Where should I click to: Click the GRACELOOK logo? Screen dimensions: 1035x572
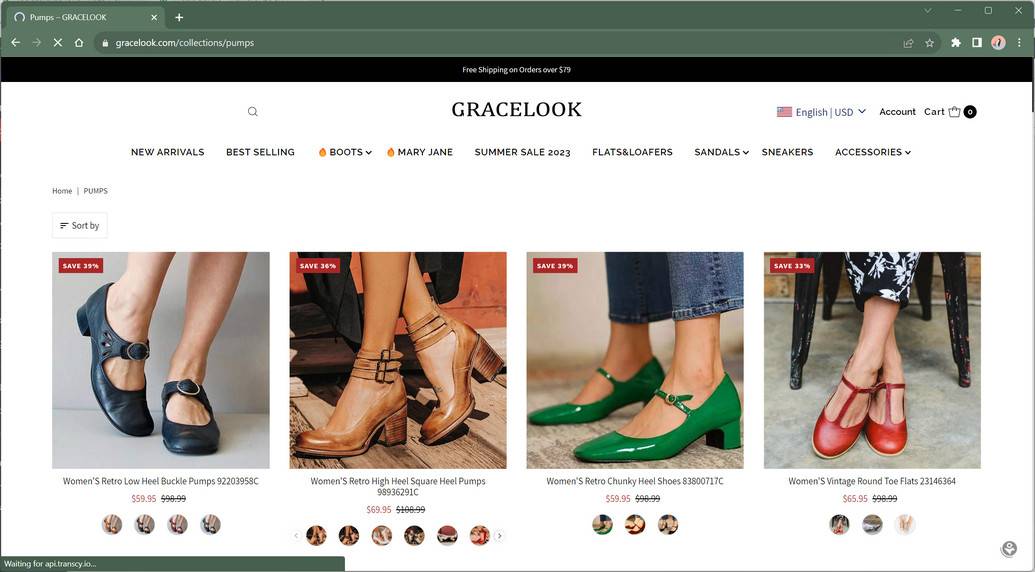(x=516, y=110)
